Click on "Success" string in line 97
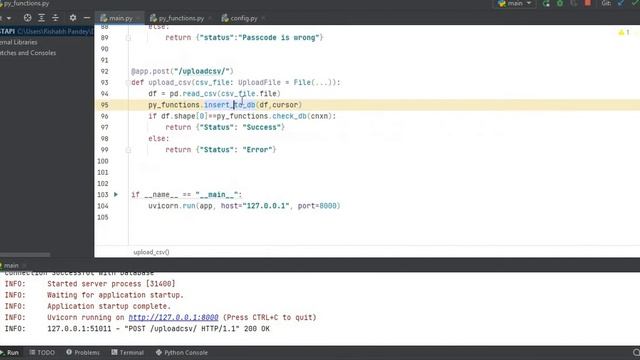This screenshot has width=640, height=360. pos(262,127)
